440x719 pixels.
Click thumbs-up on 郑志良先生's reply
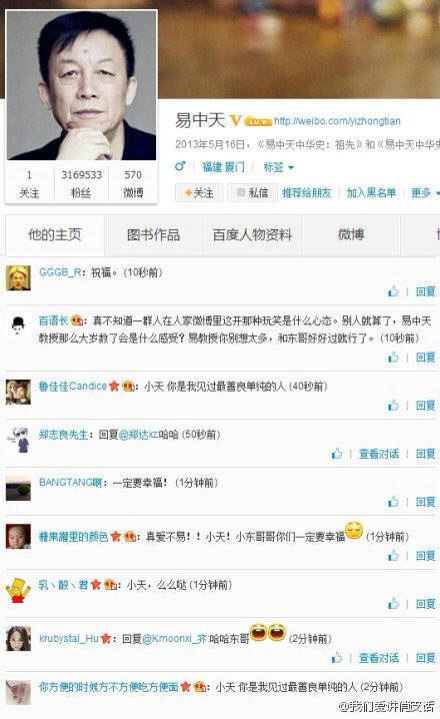(x=337, y=454)
